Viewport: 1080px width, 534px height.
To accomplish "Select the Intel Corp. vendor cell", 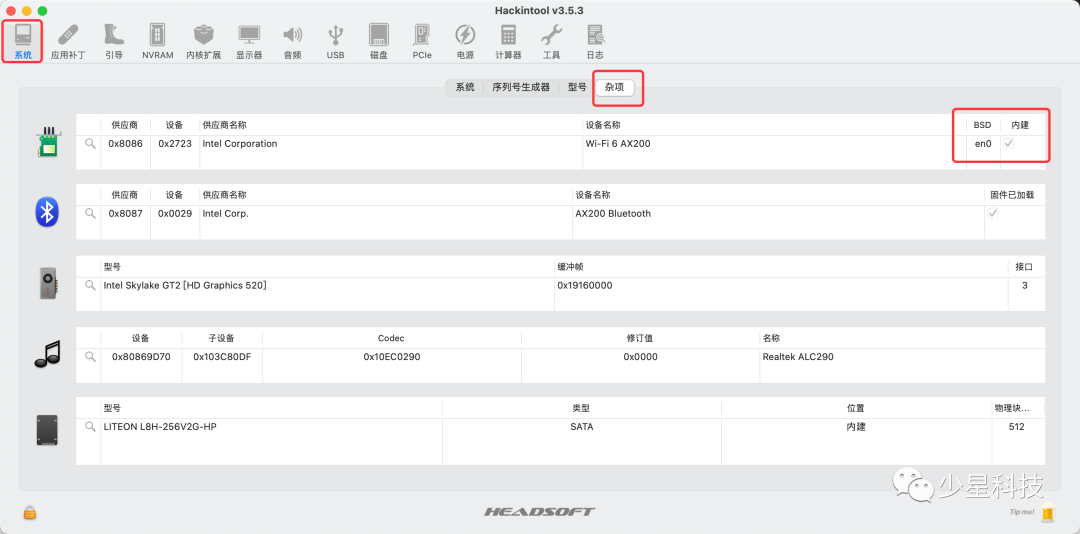I will [x=225, y=214].
